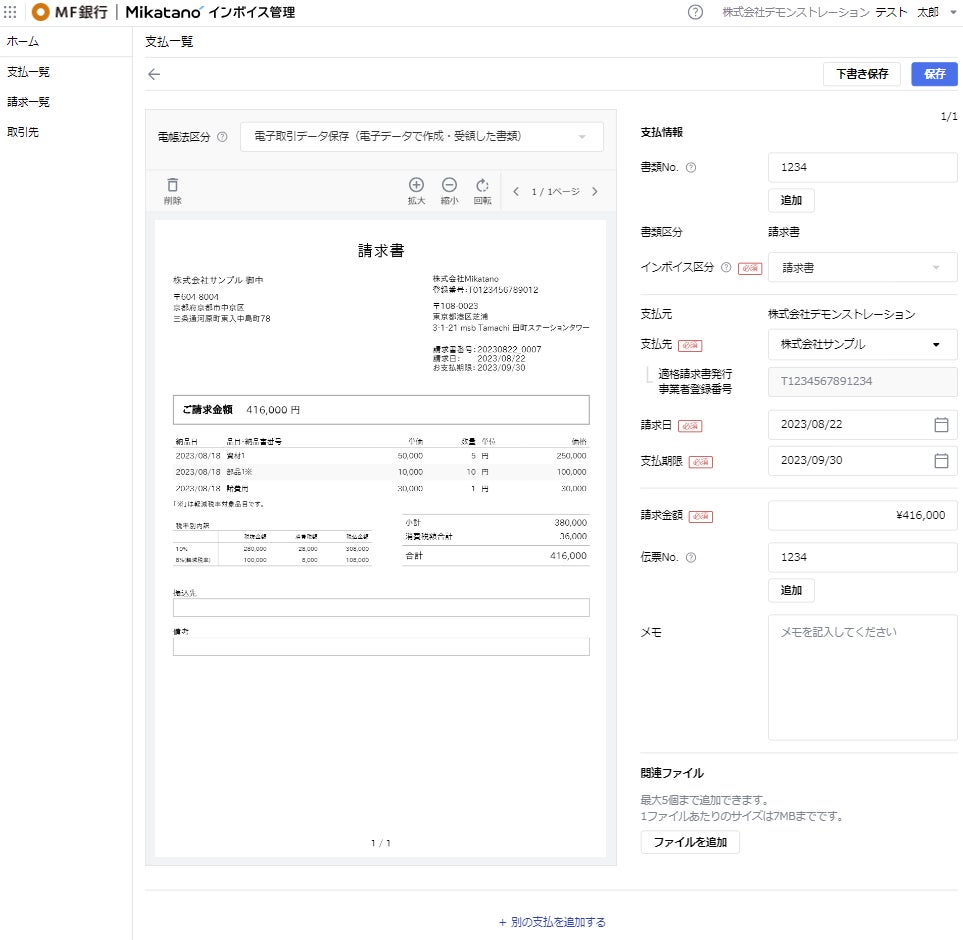
Task: Show help for インボイス区分
Action: (726, 267)
